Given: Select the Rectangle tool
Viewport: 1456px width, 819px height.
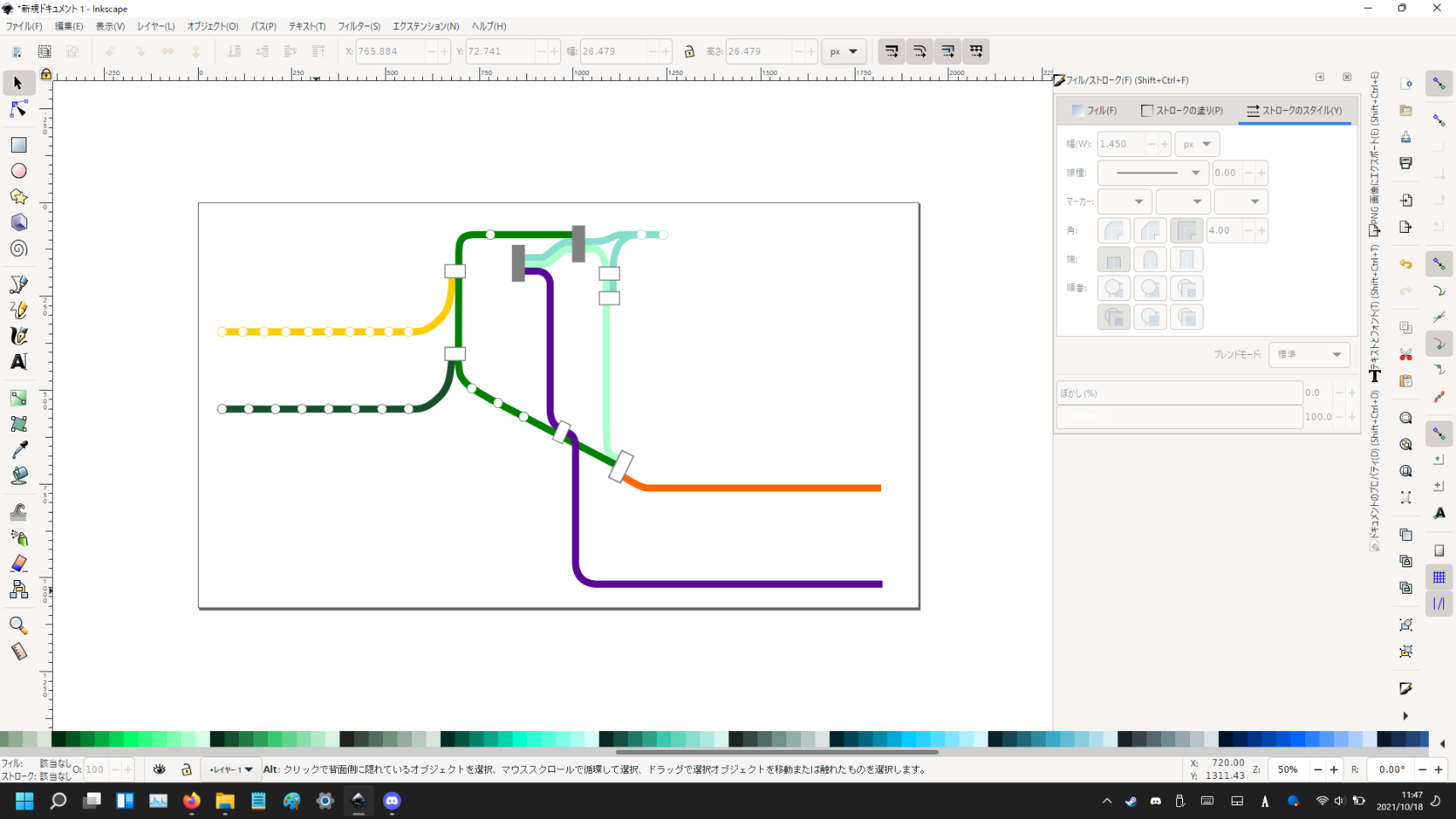Looking at the screenshot, I should tap(18, 145).
